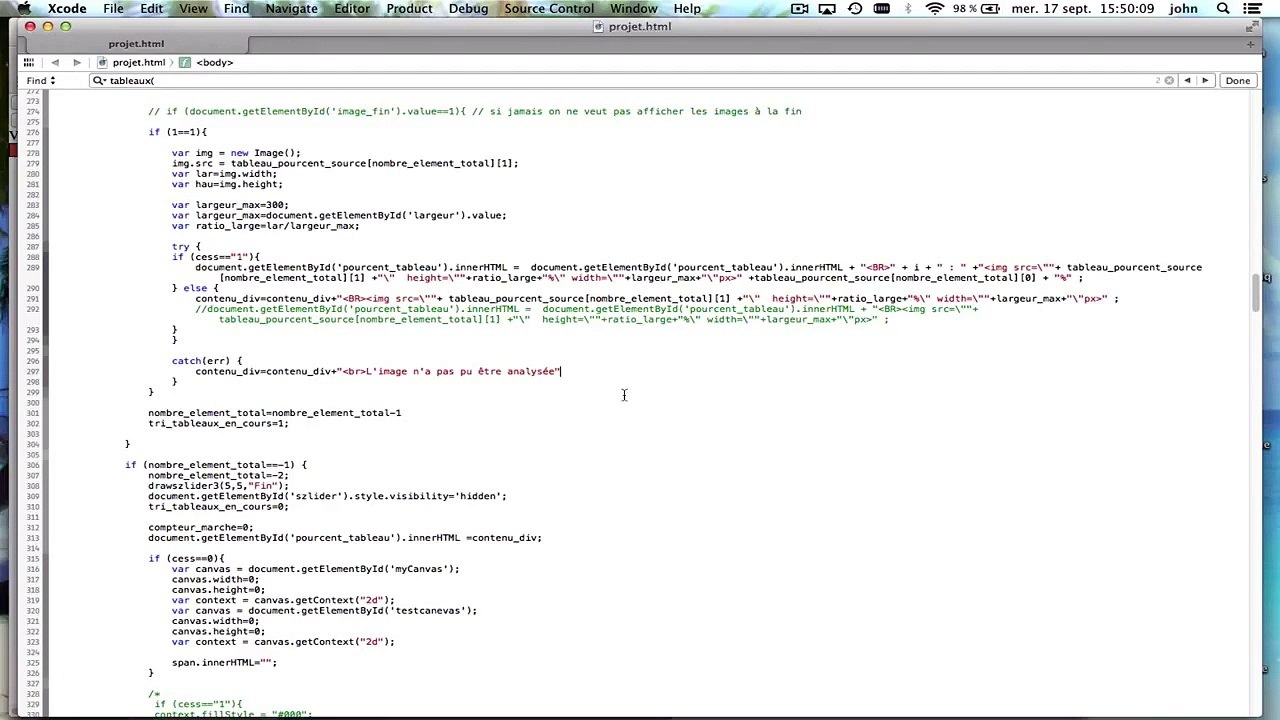The width and height of the screenshot is (1280, 720).
Task: Open Spotlight search magnifier
Action: tap(1223, 9)
